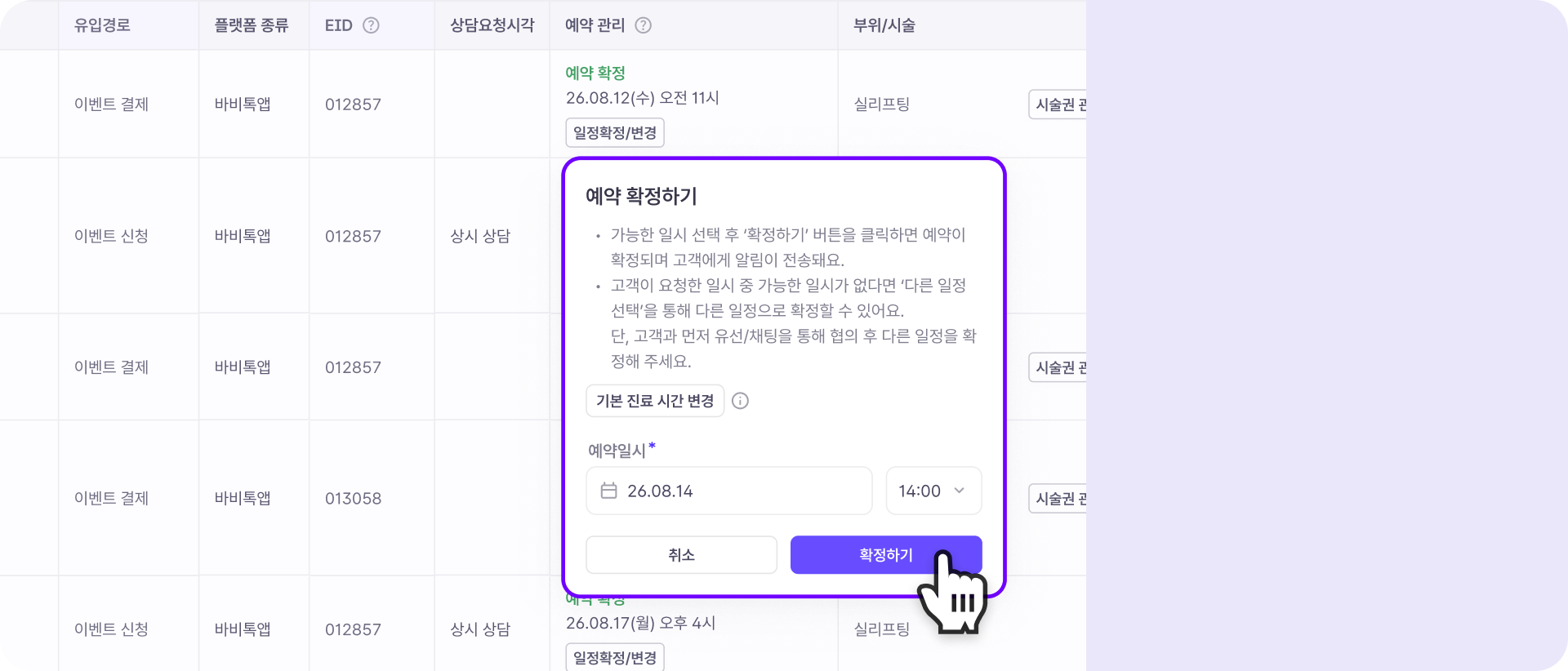Screen dimensions: 1568x671
Task: Select the 상담요청시각 column header
Action: click(492, 25)
